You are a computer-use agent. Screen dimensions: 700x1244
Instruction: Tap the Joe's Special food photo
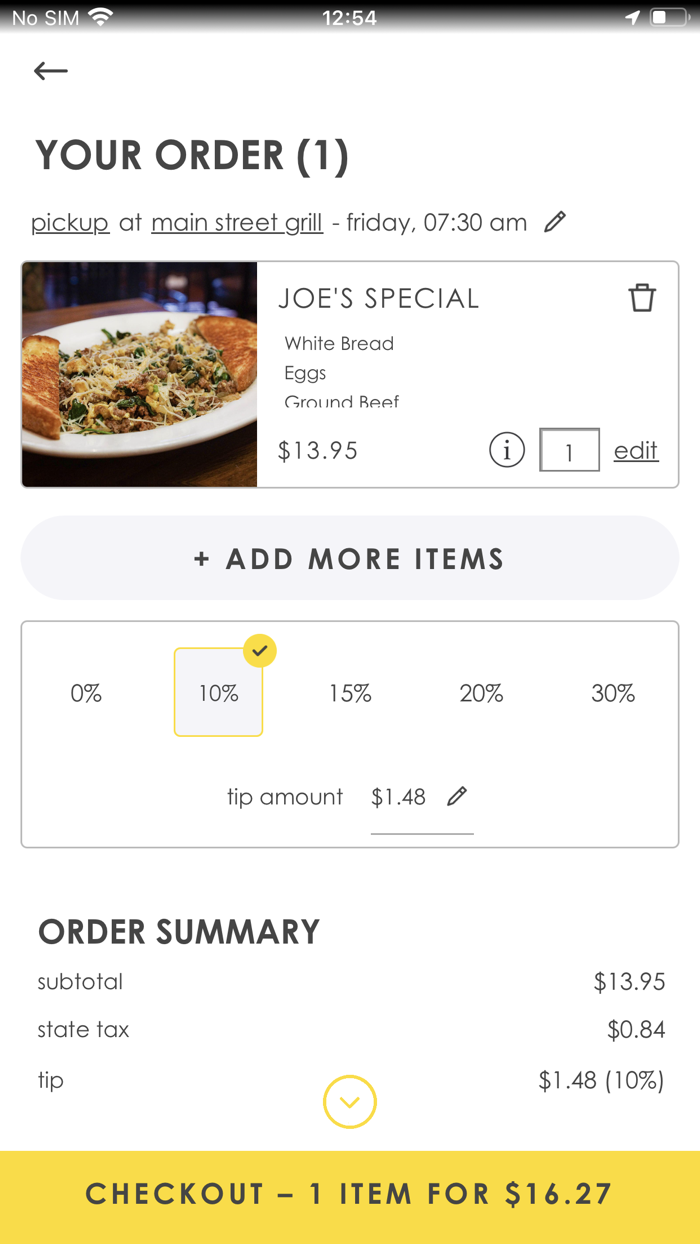tap(139, 374)
